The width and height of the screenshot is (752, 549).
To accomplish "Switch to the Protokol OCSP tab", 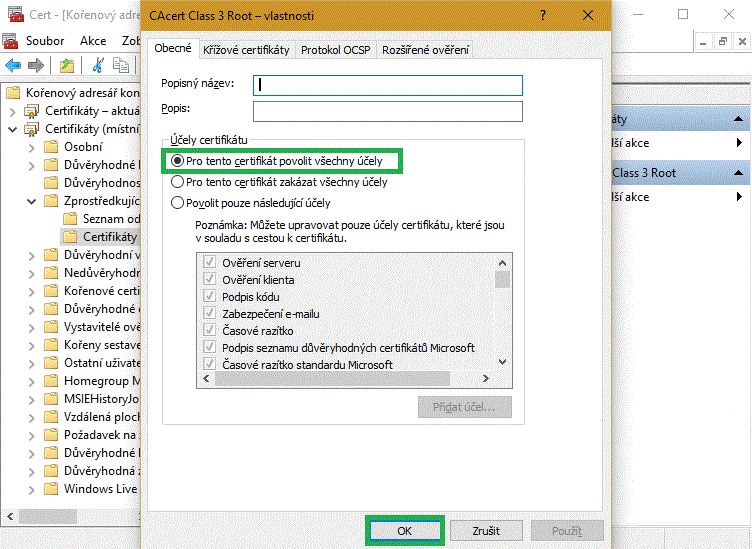I will (335, 50).
